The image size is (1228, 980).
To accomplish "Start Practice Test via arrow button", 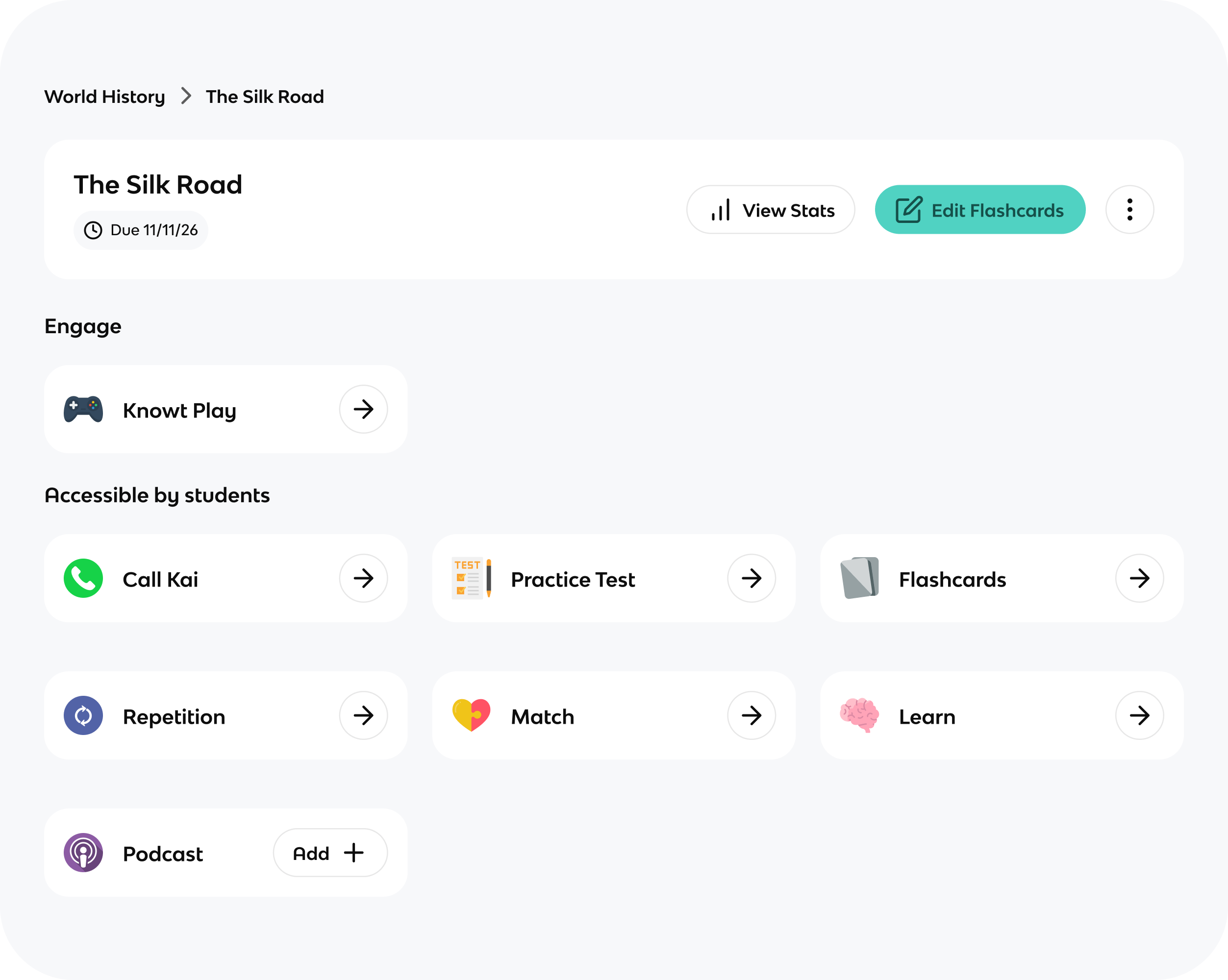I will tap(752, 578).
